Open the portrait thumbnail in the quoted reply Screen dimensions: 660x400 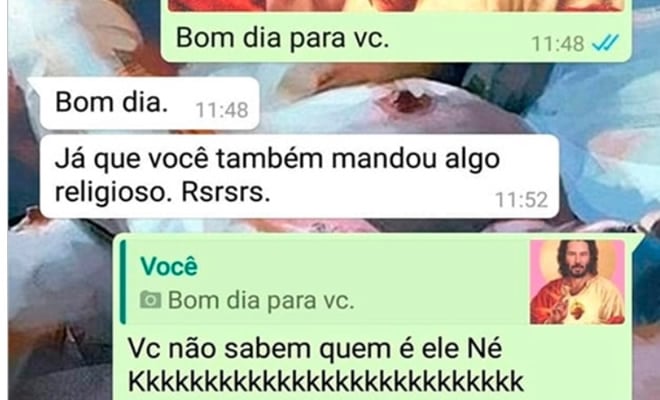[x=577, y=282]
